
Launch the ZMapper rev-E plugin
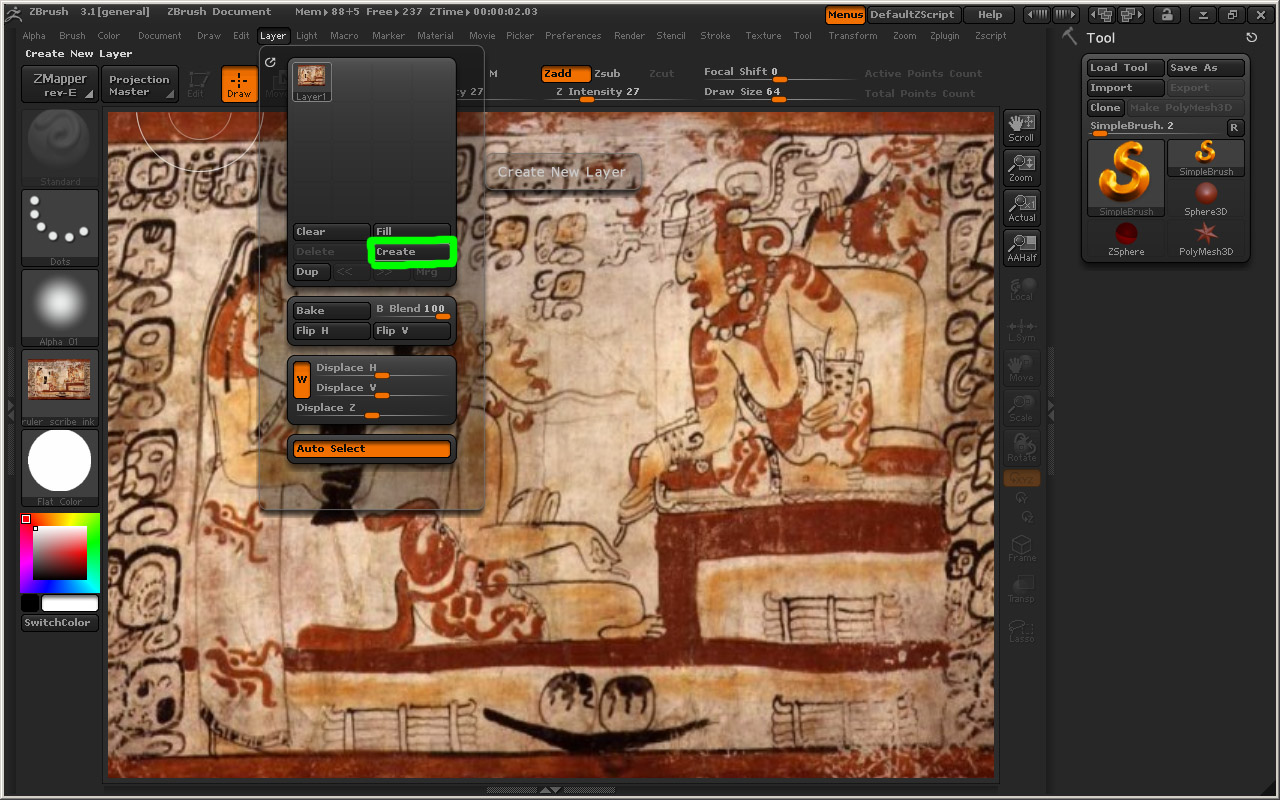point(60,84)
